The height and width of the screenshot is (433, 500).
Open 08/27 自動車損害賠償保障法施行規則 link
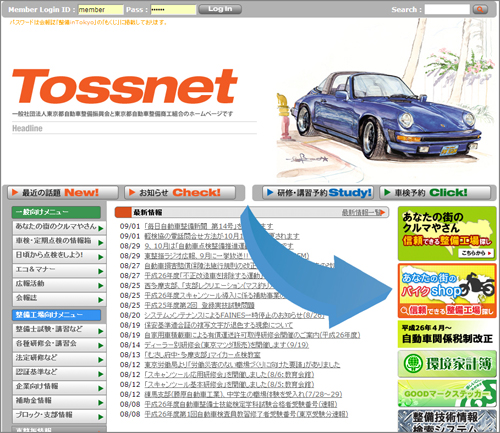coord(239,266)
